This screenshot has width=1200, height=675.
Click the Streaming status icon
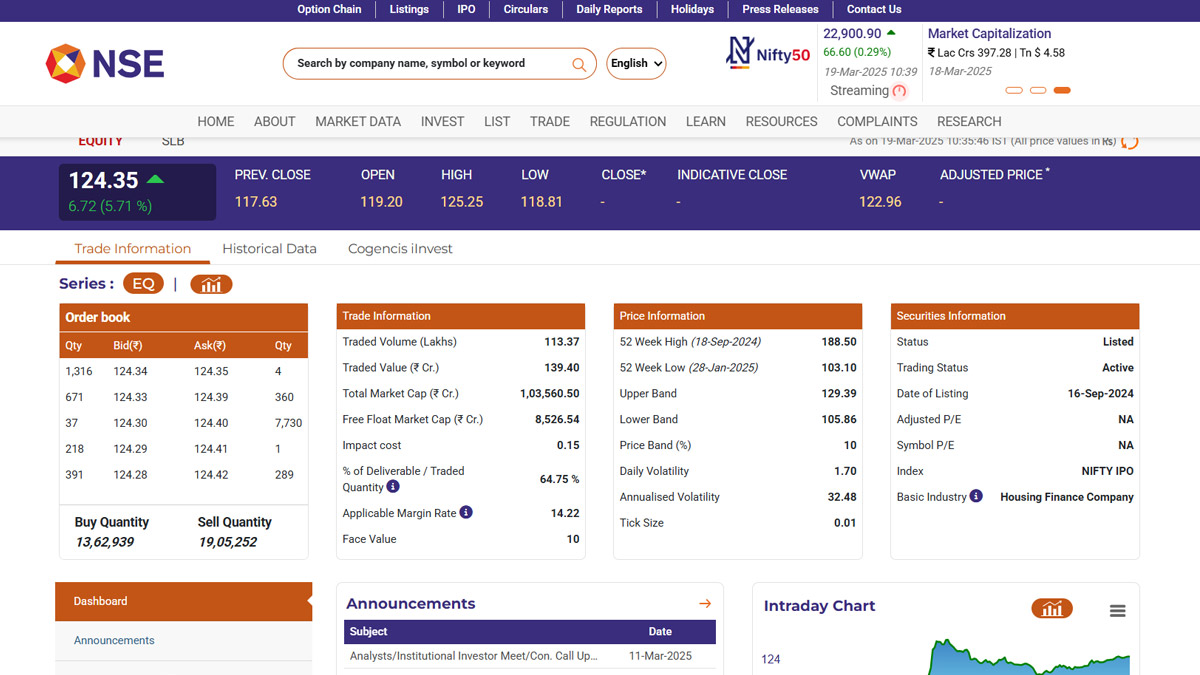tap(899, 91)
